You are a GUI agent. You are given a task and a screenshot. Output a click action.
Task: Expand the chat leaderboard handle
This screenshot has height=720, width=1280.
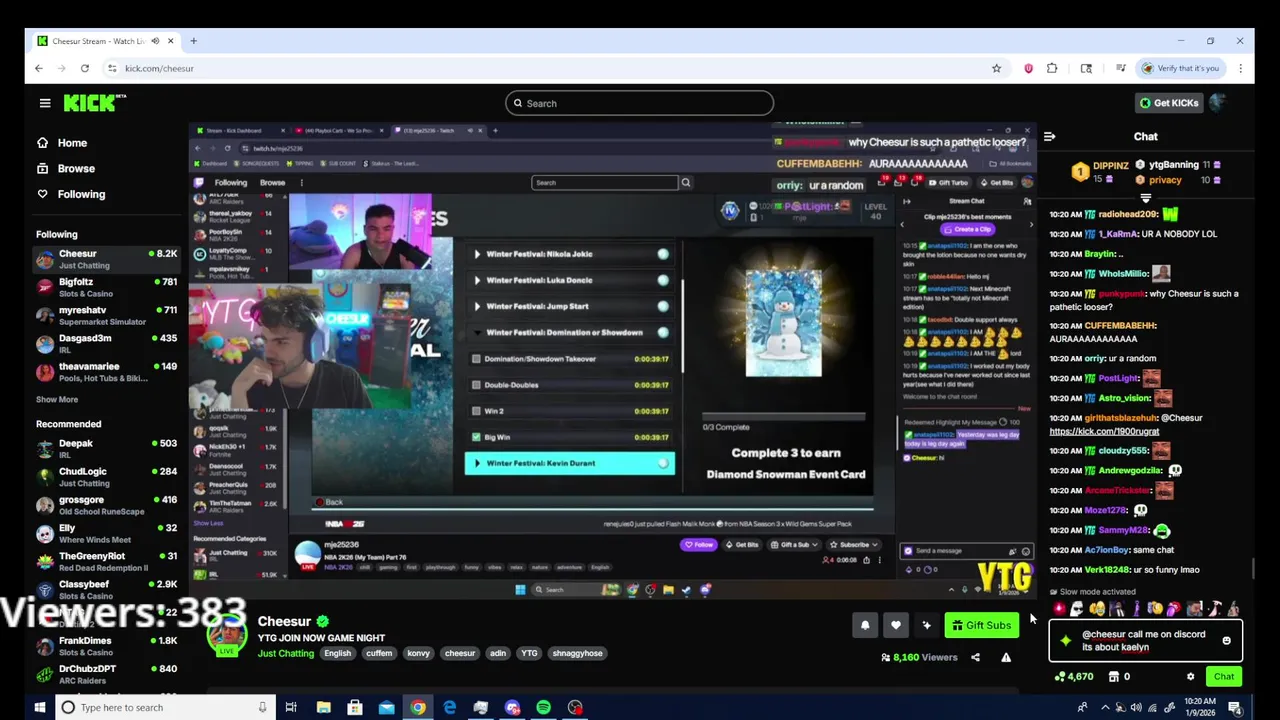pos(1146,198)
